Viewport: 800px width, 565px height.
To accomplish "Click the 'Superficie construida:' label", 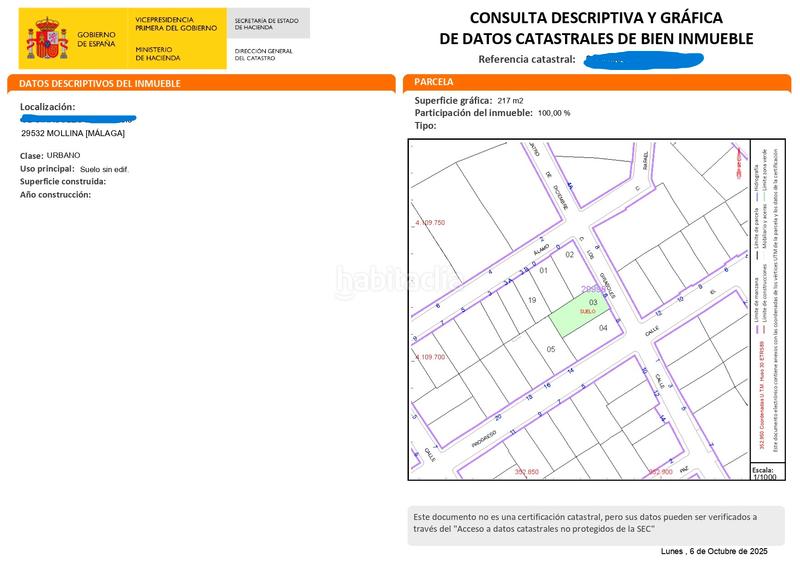I will 63,182.
